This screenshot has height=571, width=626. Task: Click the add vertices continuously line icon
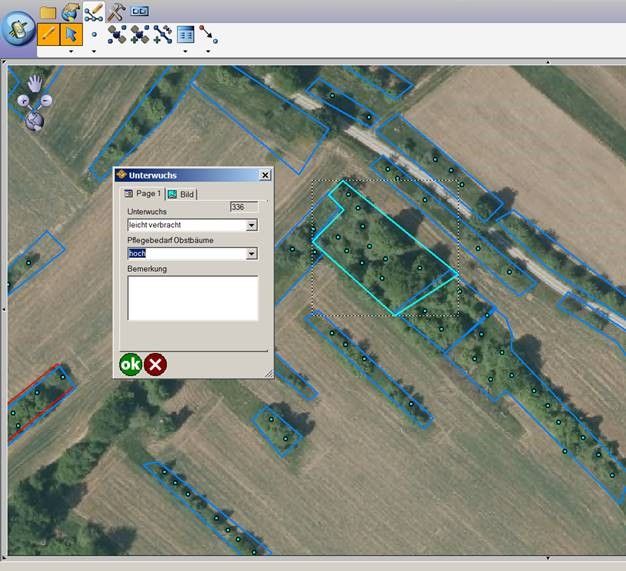[163, 35]
